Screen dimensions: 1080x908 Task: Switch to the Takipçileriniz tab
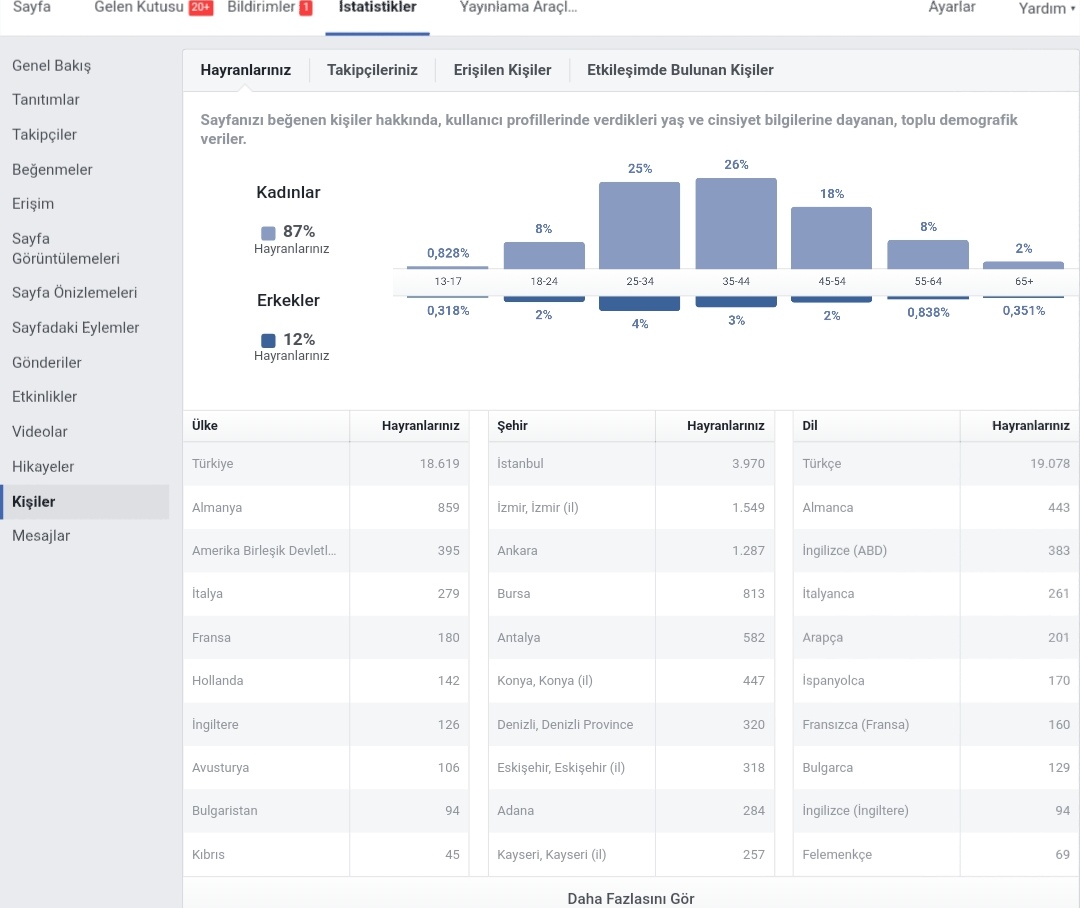(372, 70)
